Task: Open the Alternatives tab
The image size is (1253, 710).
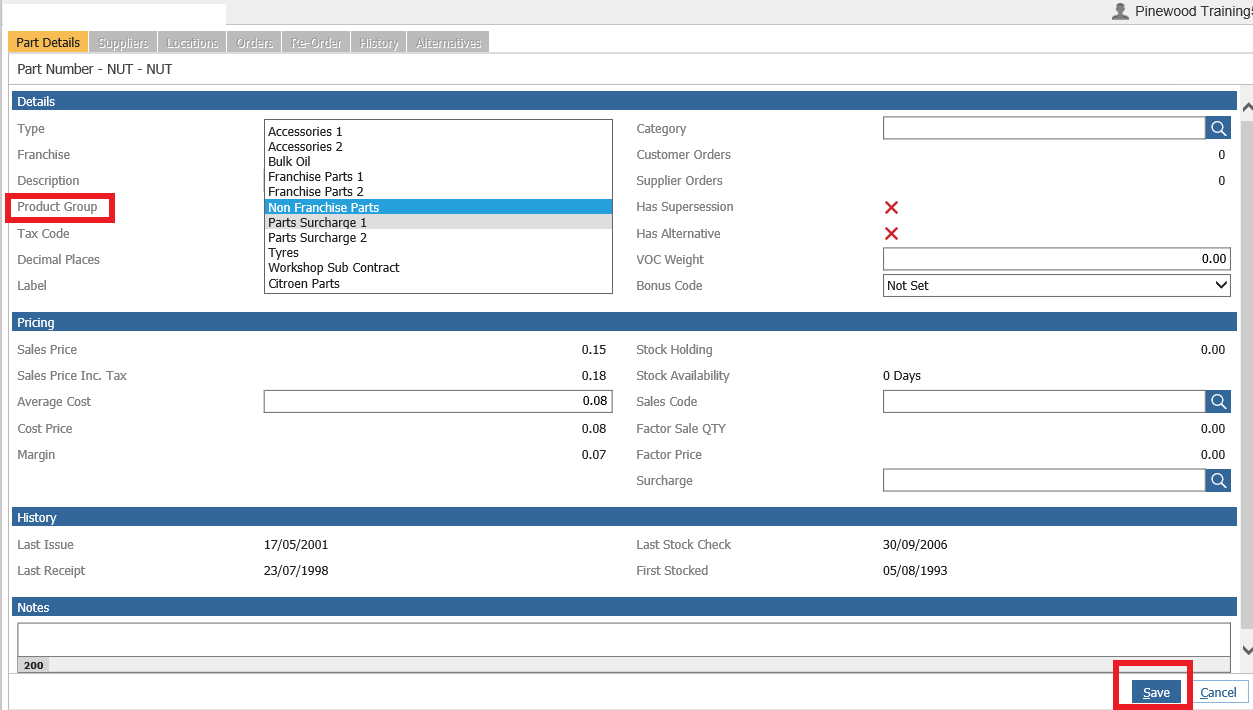Action: tap(448, 42)
